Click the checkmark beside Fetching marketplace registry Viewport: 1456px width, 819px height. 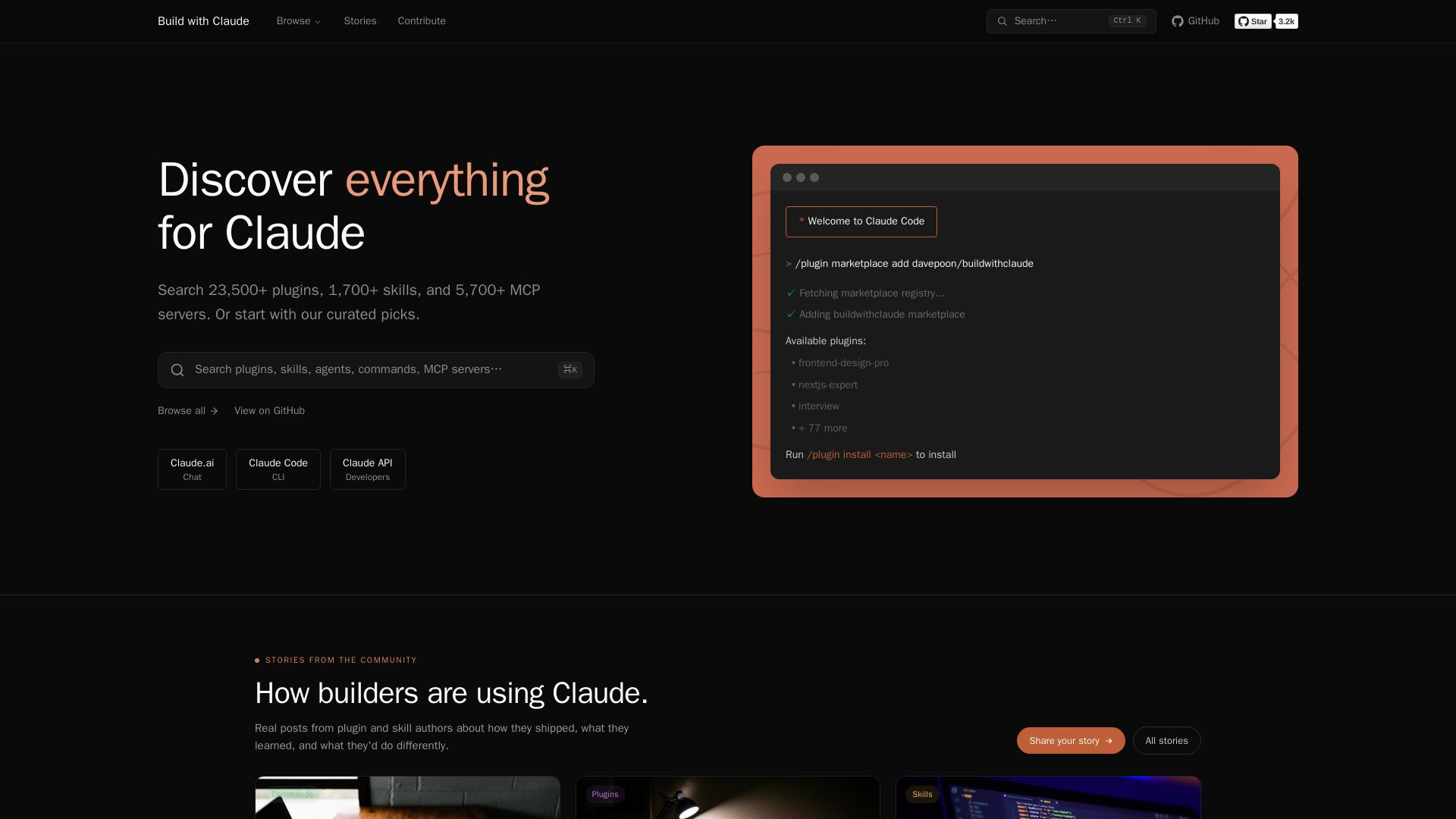point(791,293)
